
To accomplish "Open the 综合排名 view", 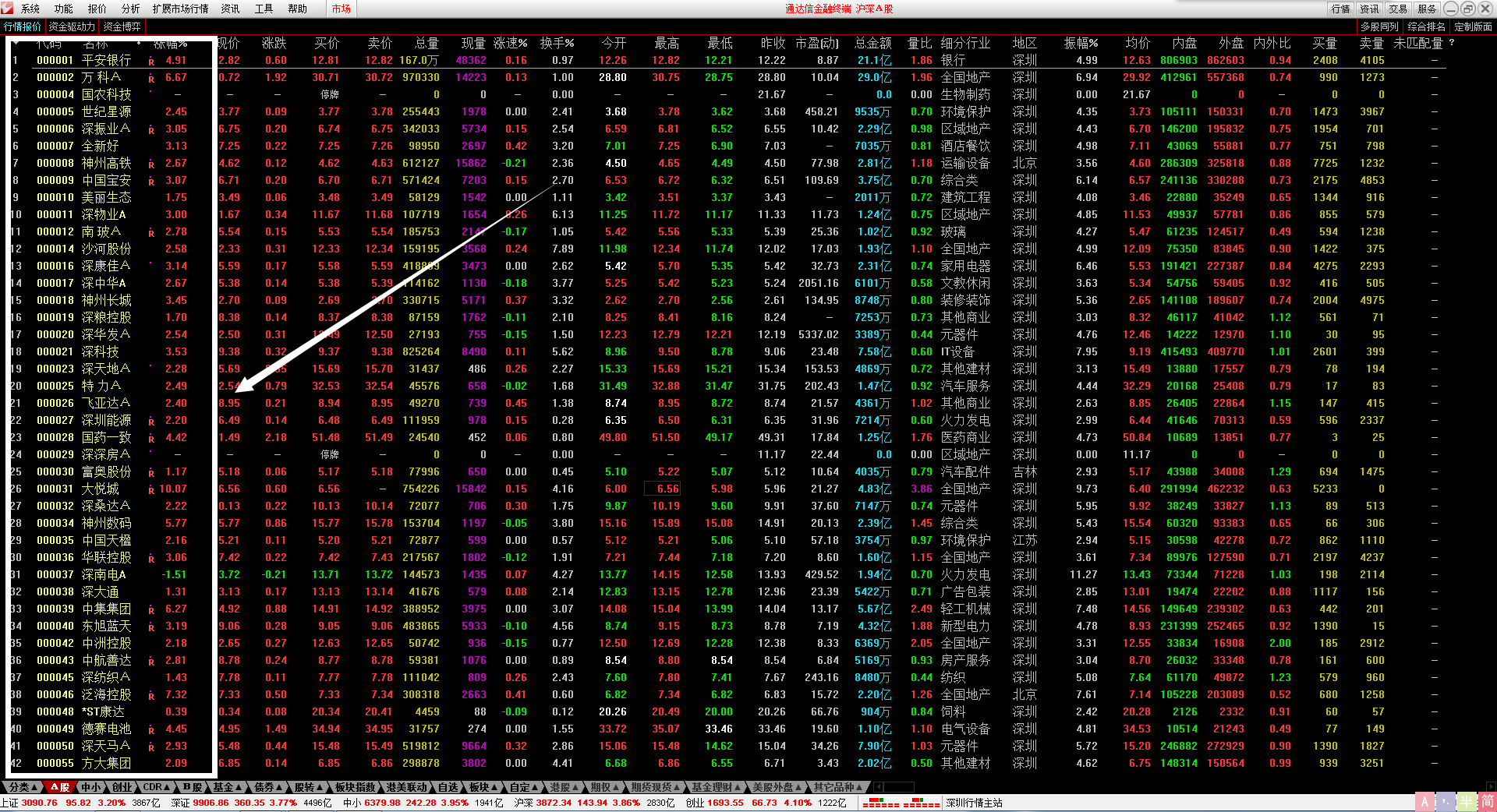I will 1427,26.
